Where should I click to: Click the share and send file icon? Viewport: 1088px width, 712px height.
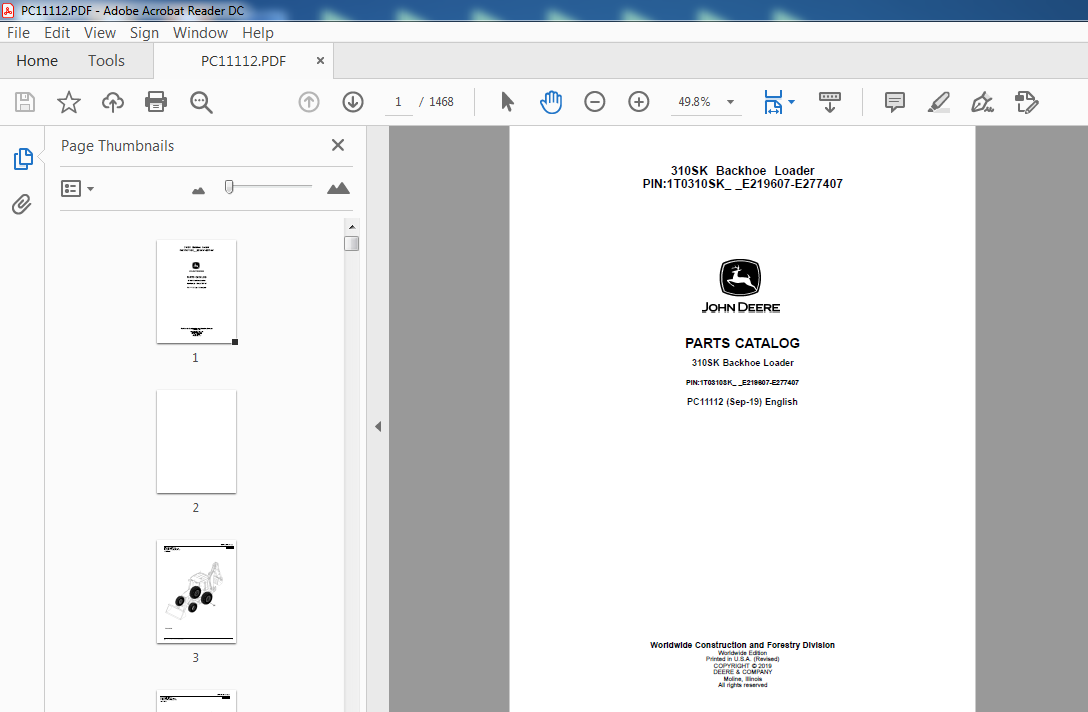1026,102
